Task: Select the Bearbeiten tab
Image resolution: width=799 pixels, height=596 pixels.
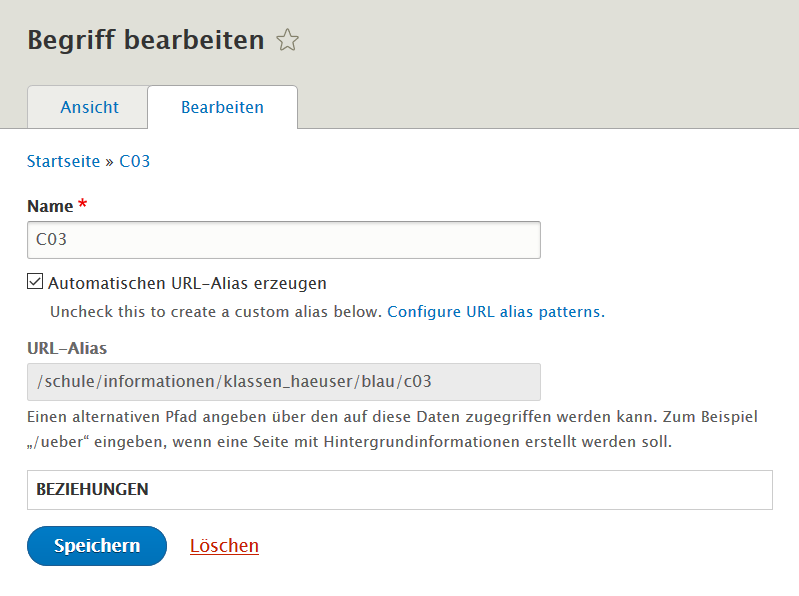Action: [222, 107]
